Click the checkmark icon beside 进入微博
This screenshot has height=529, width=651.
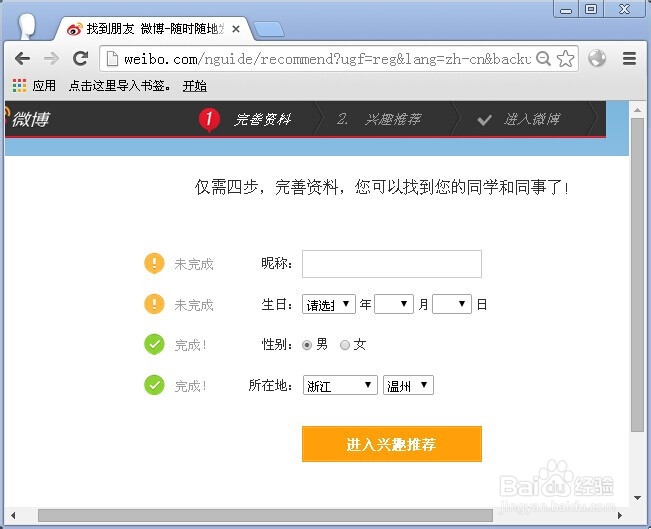pyautogui.click(x=485, y=120)
